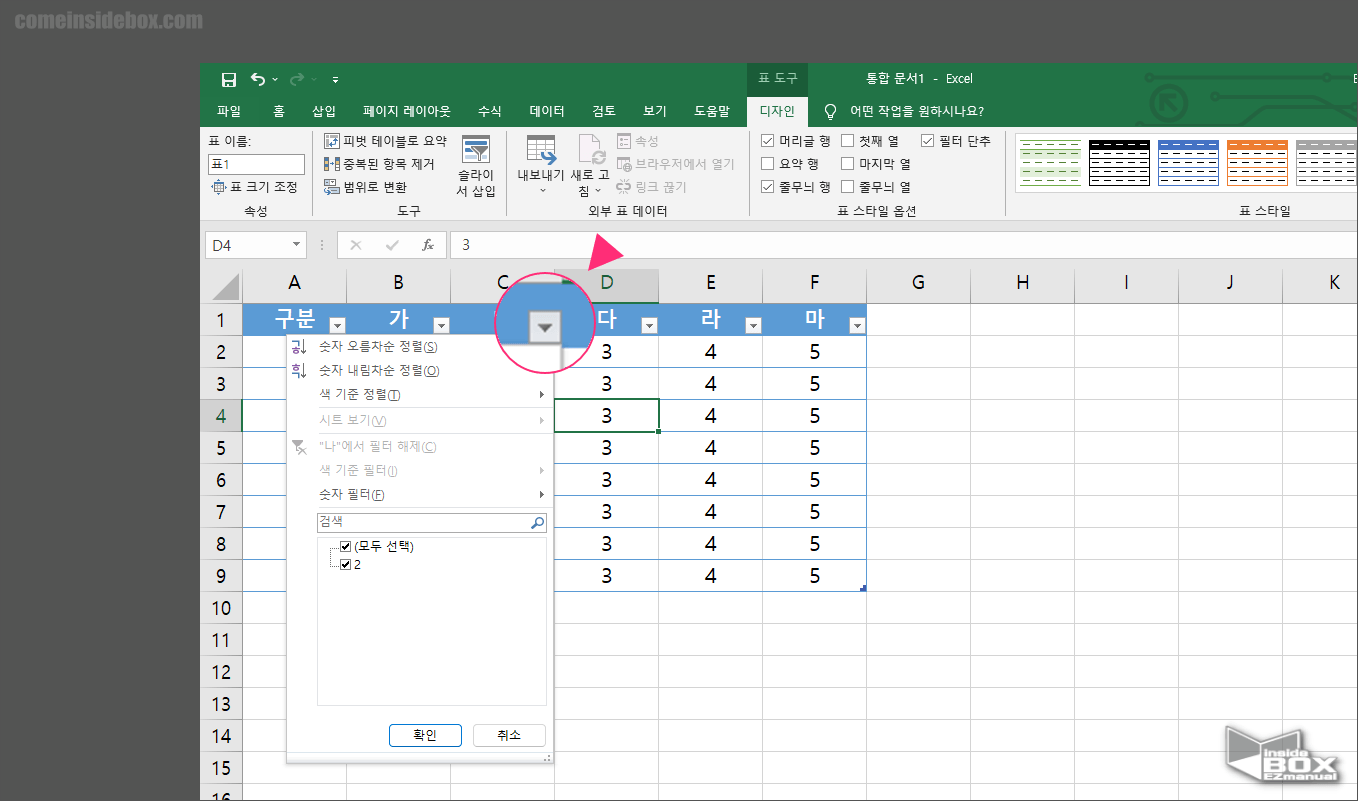
Task: Switch to the 수식 ribbon tab
Action: pos(490,111)
